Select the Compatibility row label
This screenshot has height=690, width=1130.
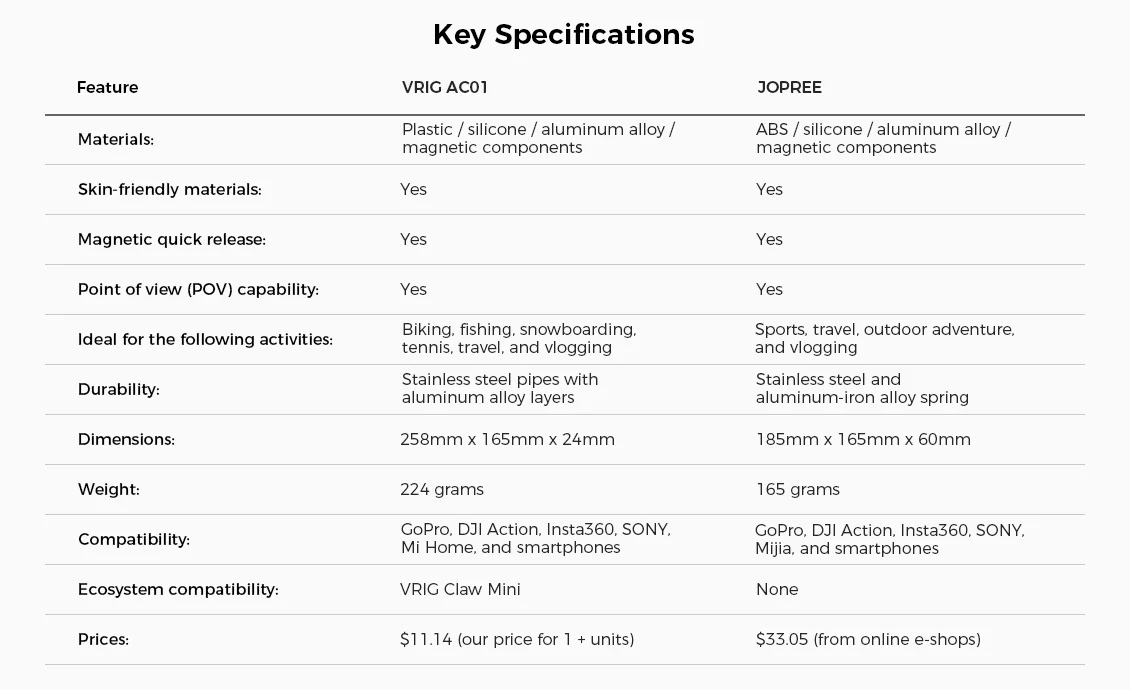pyautogui.click(x=133, y=539)
